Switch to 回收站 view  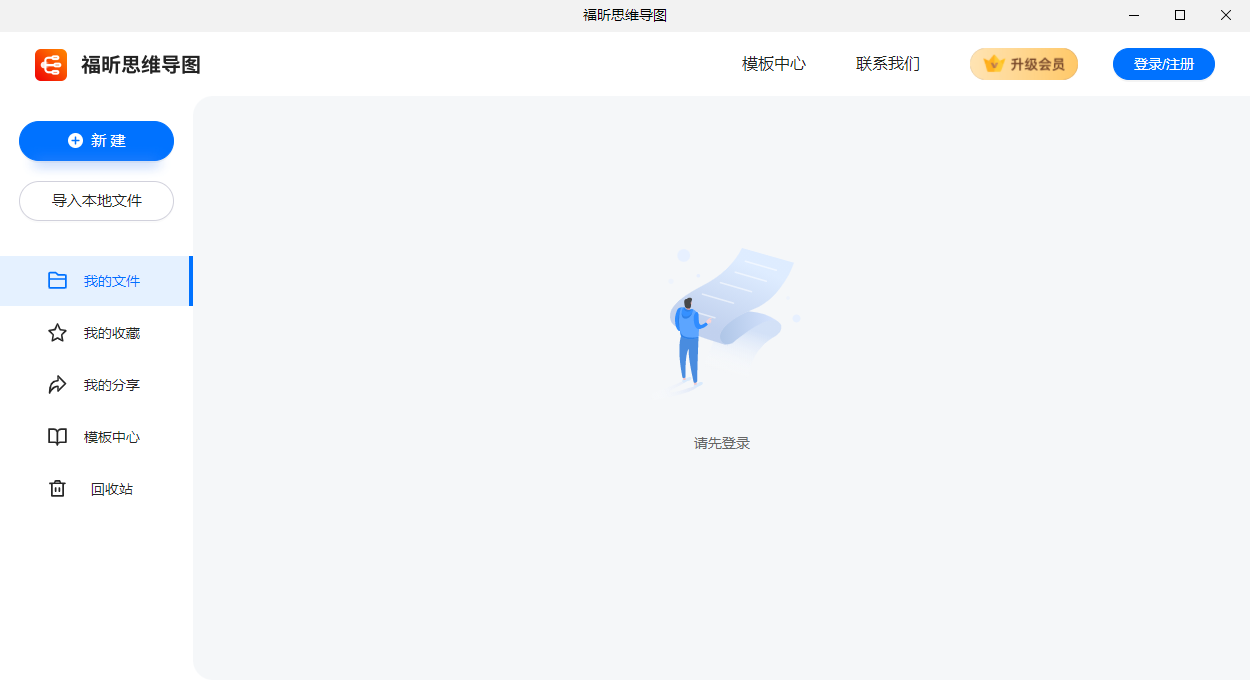pyautogui.click(x=111, y=488)
